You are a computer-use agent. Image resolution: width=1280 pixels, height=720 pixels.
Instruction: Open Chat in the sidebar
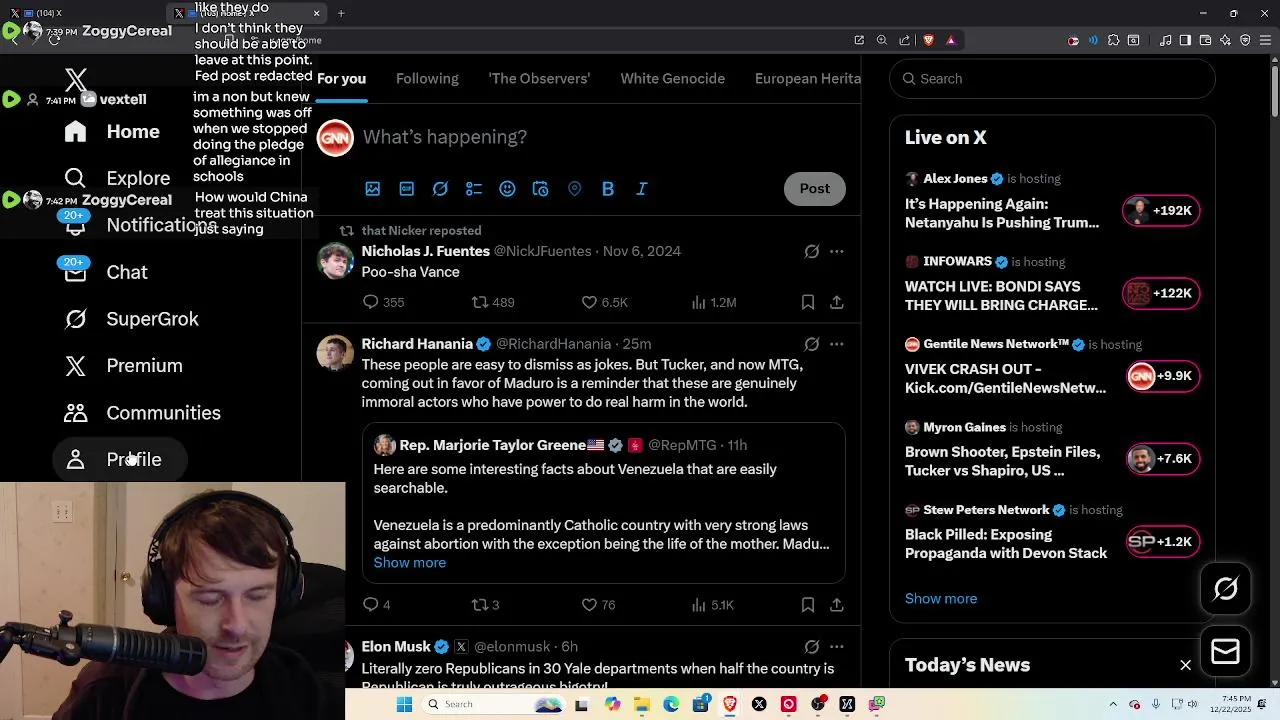coord(105,273)
